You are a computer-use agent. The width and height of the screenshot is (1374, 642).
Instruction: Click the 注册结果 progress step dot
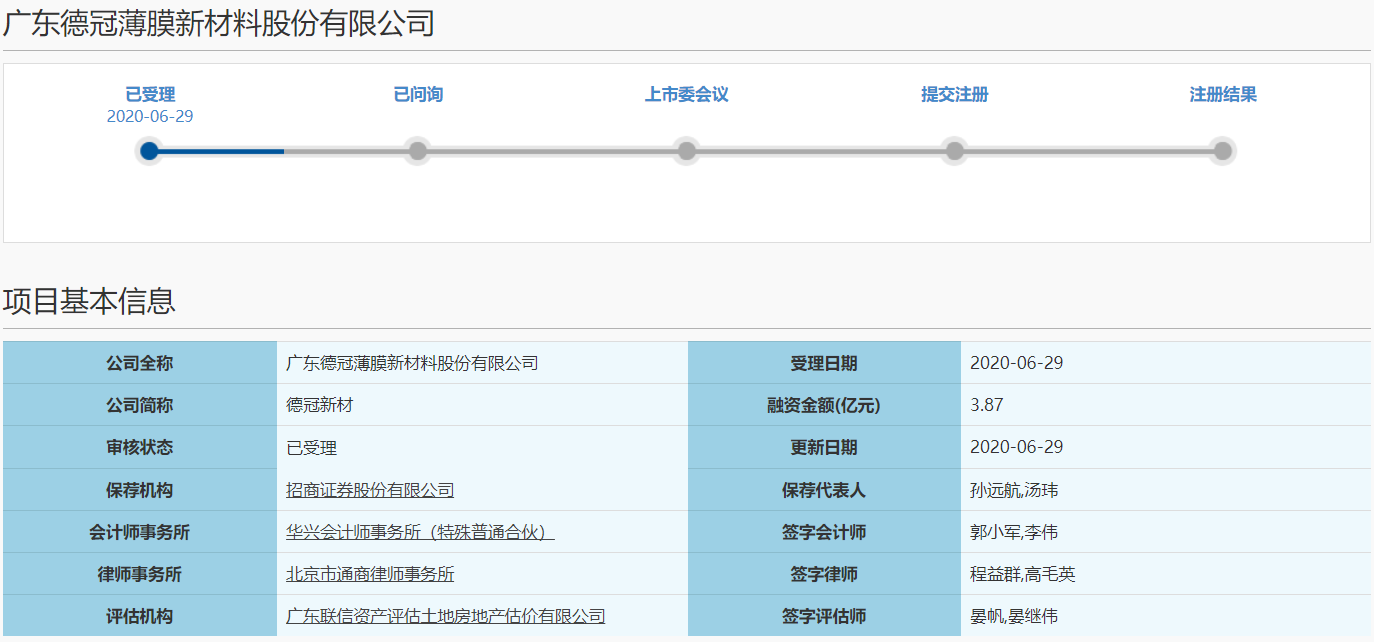[x=1222, y=151]
